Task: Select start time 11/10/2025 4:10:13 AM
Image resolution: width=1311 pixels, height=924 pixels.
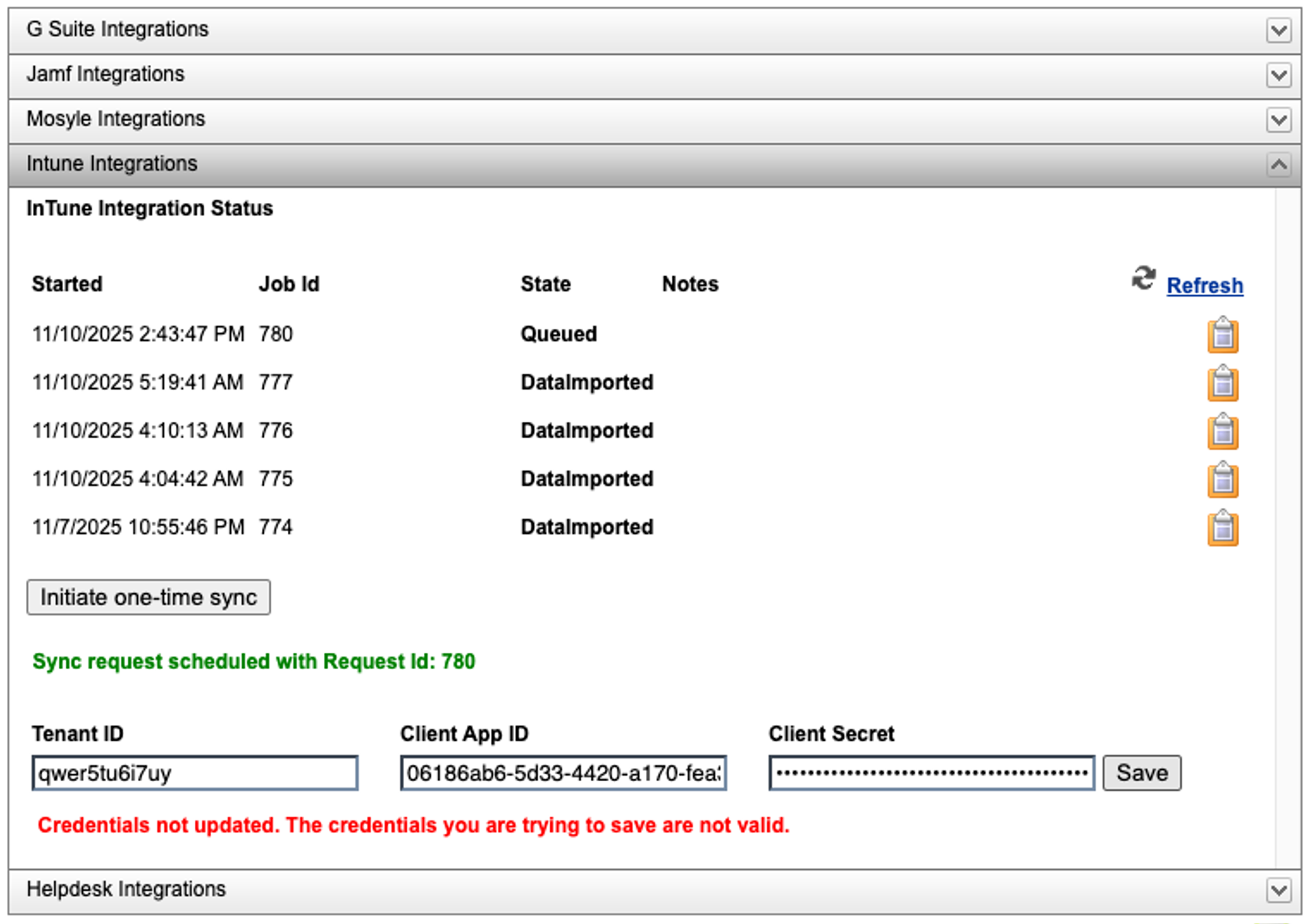Action: coord(137,431)
